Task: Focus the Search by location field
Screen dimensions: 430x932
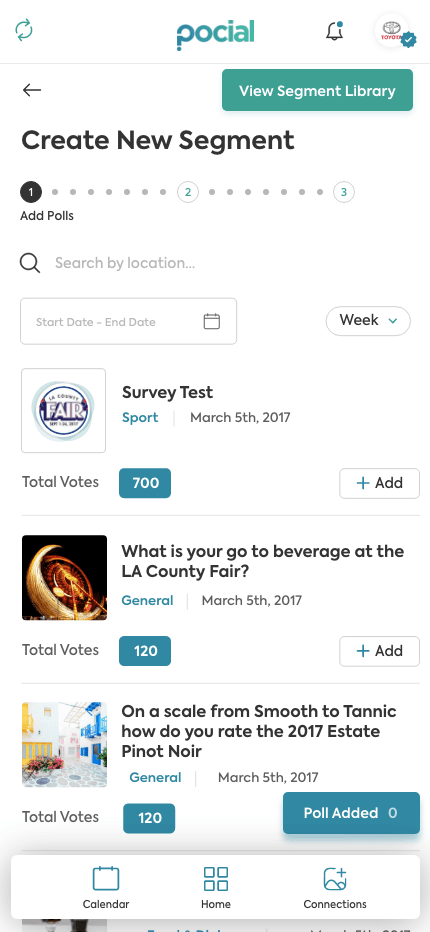Action: pos(215,263)
